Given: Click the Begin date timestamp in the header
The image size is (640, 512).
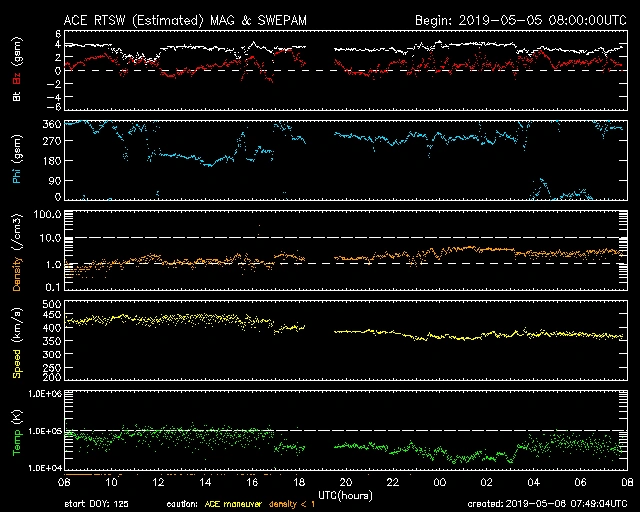Looking at the screenshot, I should 519,20.
